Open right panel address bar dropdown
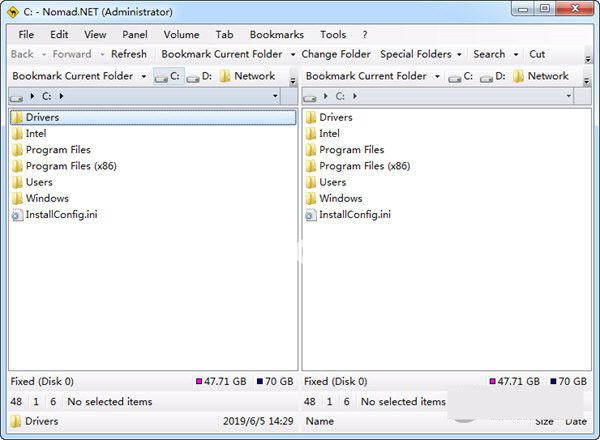 pos(569,96)
